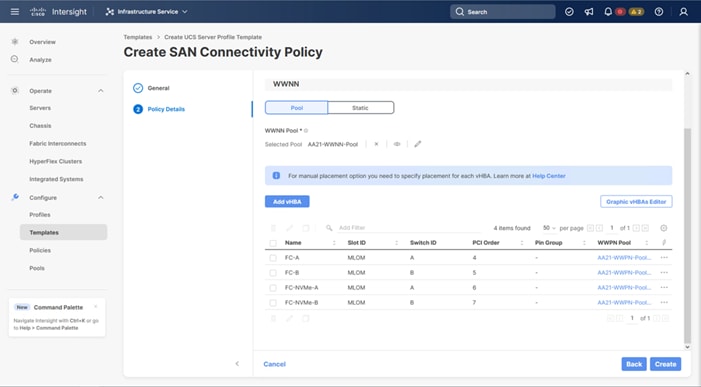Open the hamburger navigation menu
The image size is (701, 387).
(15, 12)
